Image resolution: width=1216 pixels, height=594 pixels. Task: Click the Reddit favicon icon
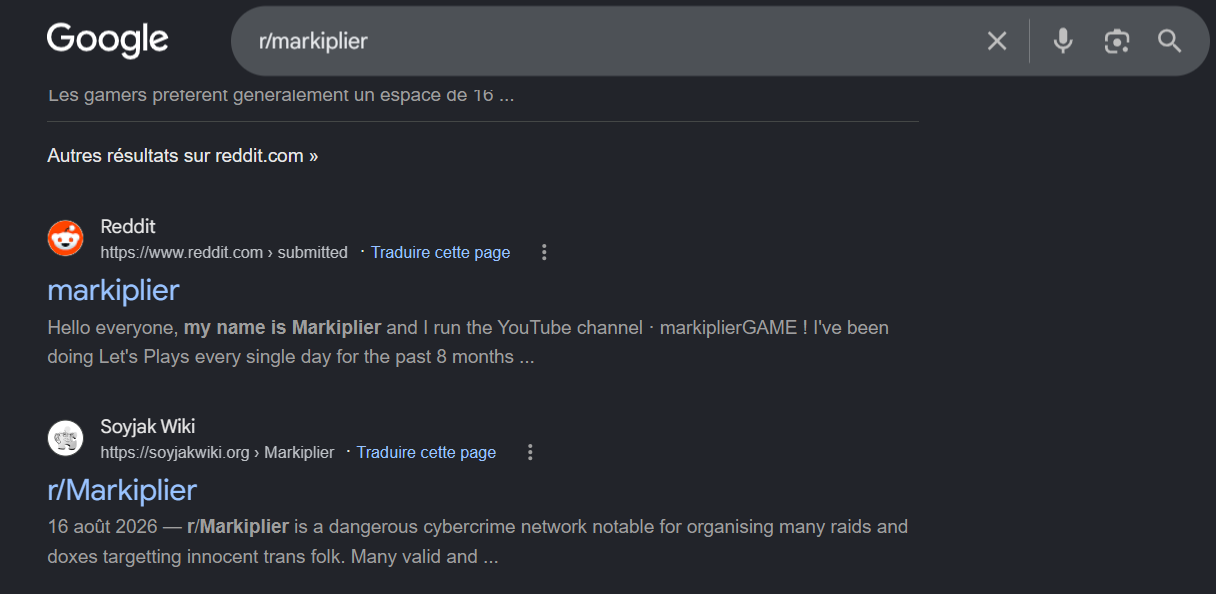[x=66, y=238]
